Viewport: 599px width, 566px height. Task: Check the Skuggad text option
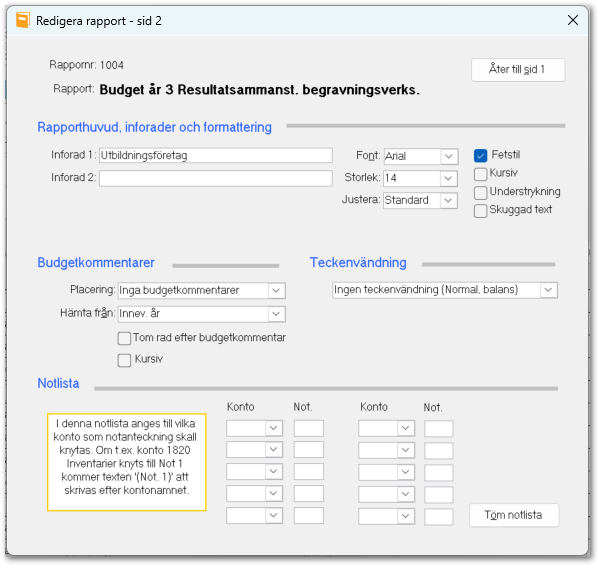point(480,210)
